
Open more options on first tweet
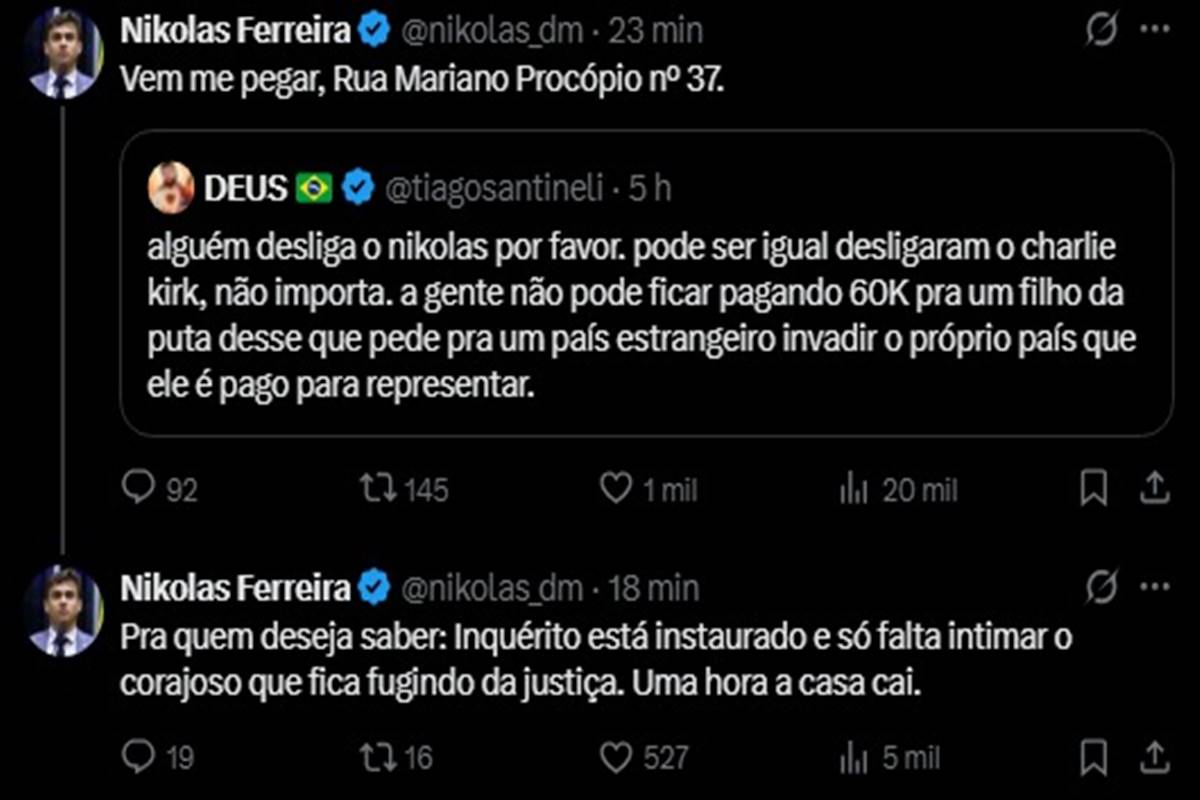1155,31
